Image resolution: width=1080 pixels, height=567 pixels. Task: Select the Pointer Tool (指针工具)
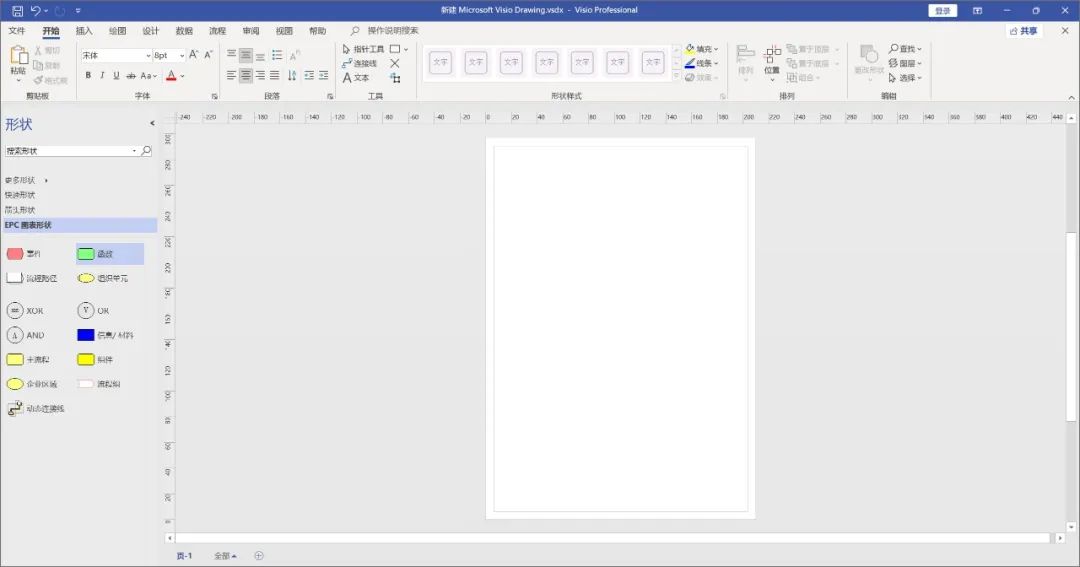(363, 49)
